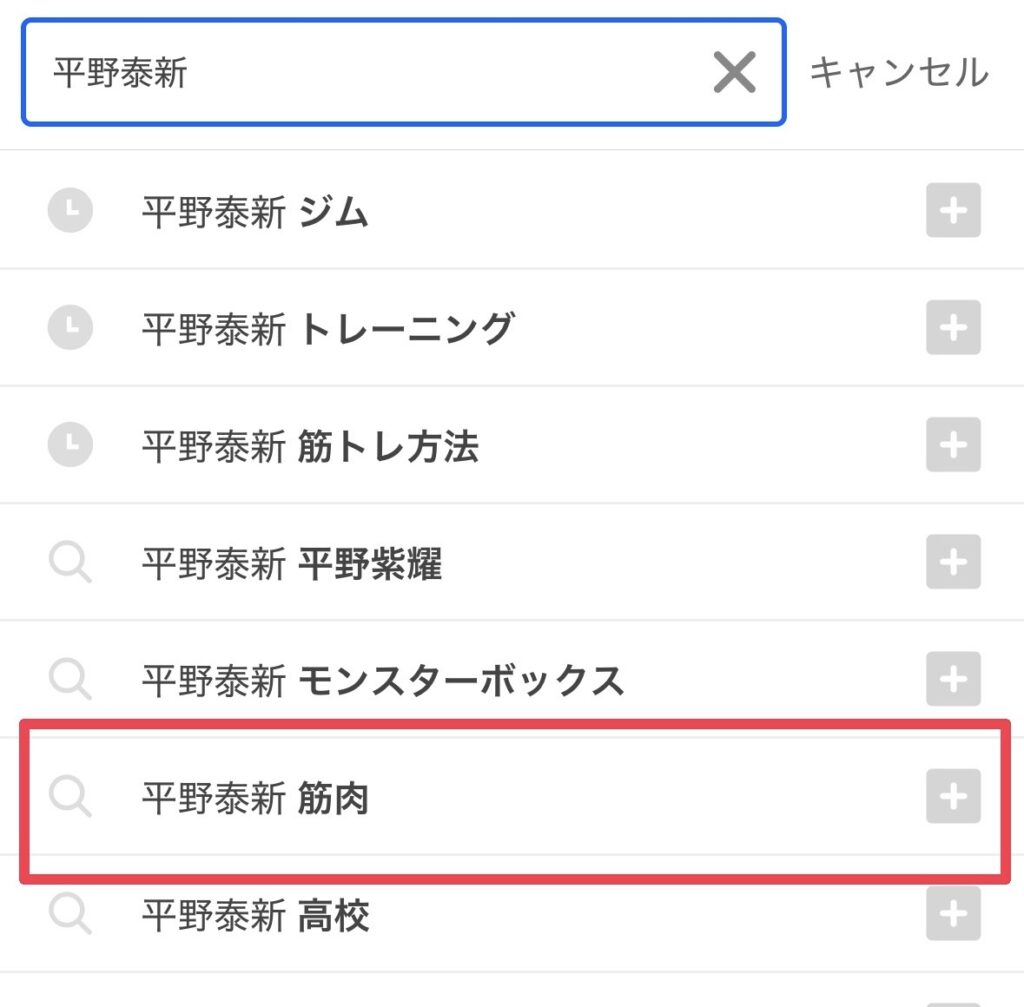The width and height of the screenshot is (1024, 1007).
Task: Select suggestion 平野泰新 高校
Action: point(512,914)
